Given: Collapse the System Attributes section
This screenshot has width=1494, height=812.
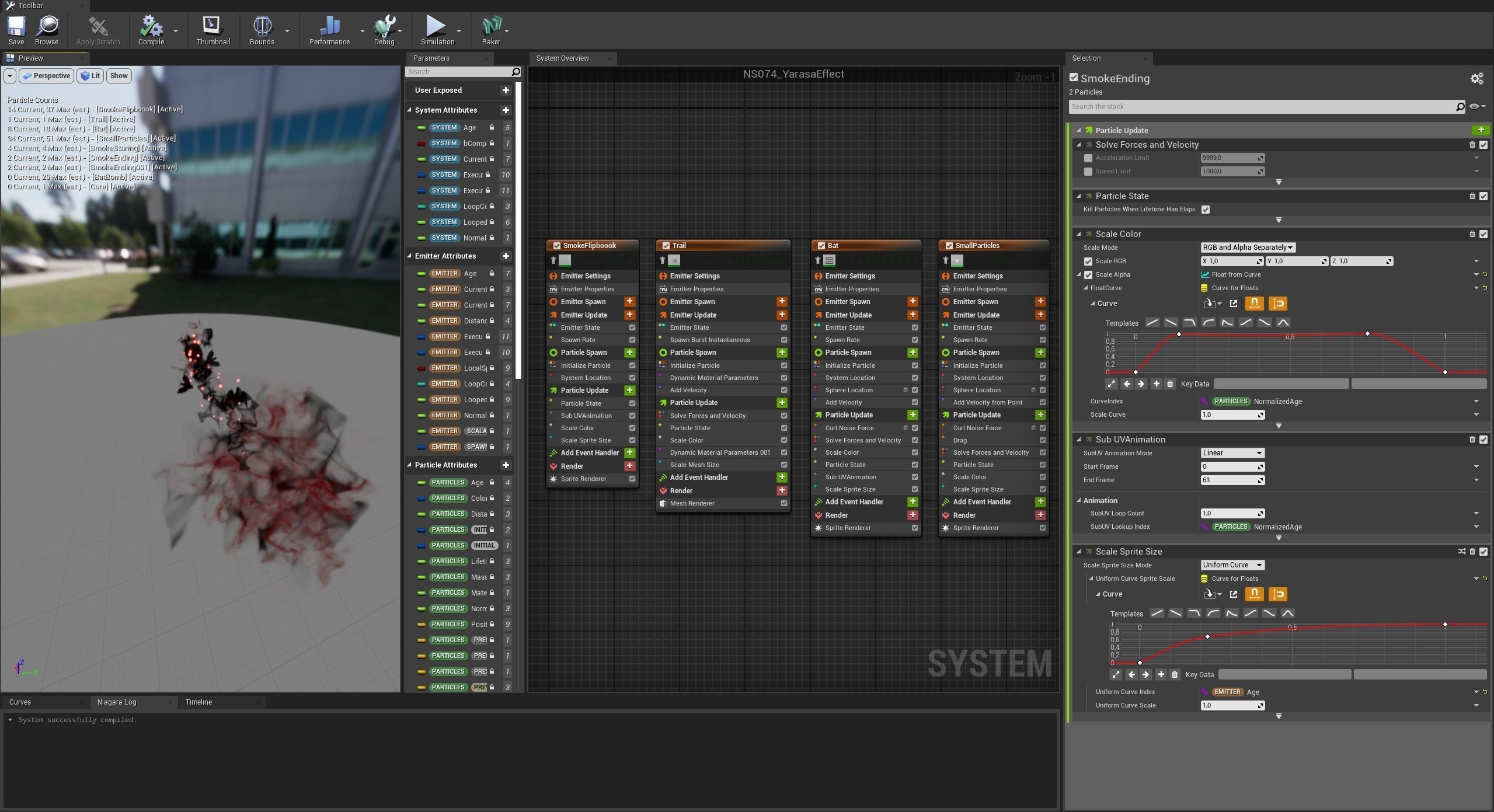Looking at the screenshot, I should (x=409, y=110).
